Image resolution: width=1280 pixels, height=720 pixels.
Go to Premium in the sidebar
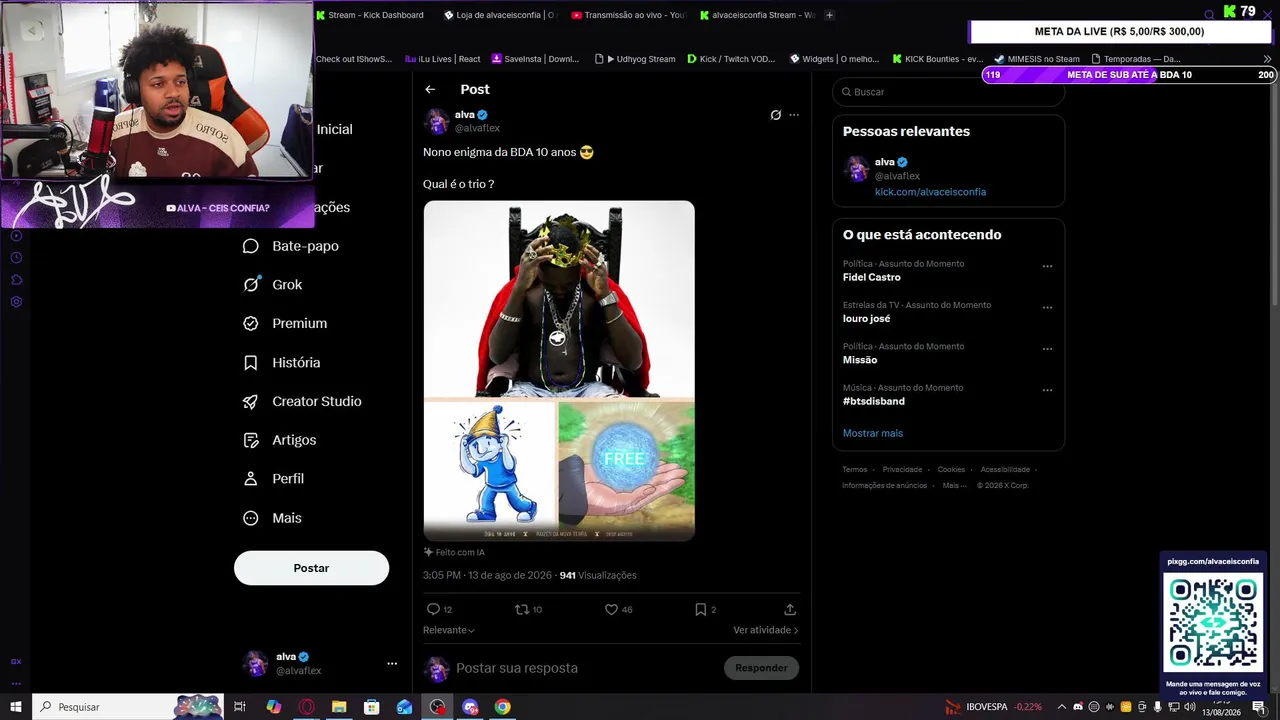point(285,323)
